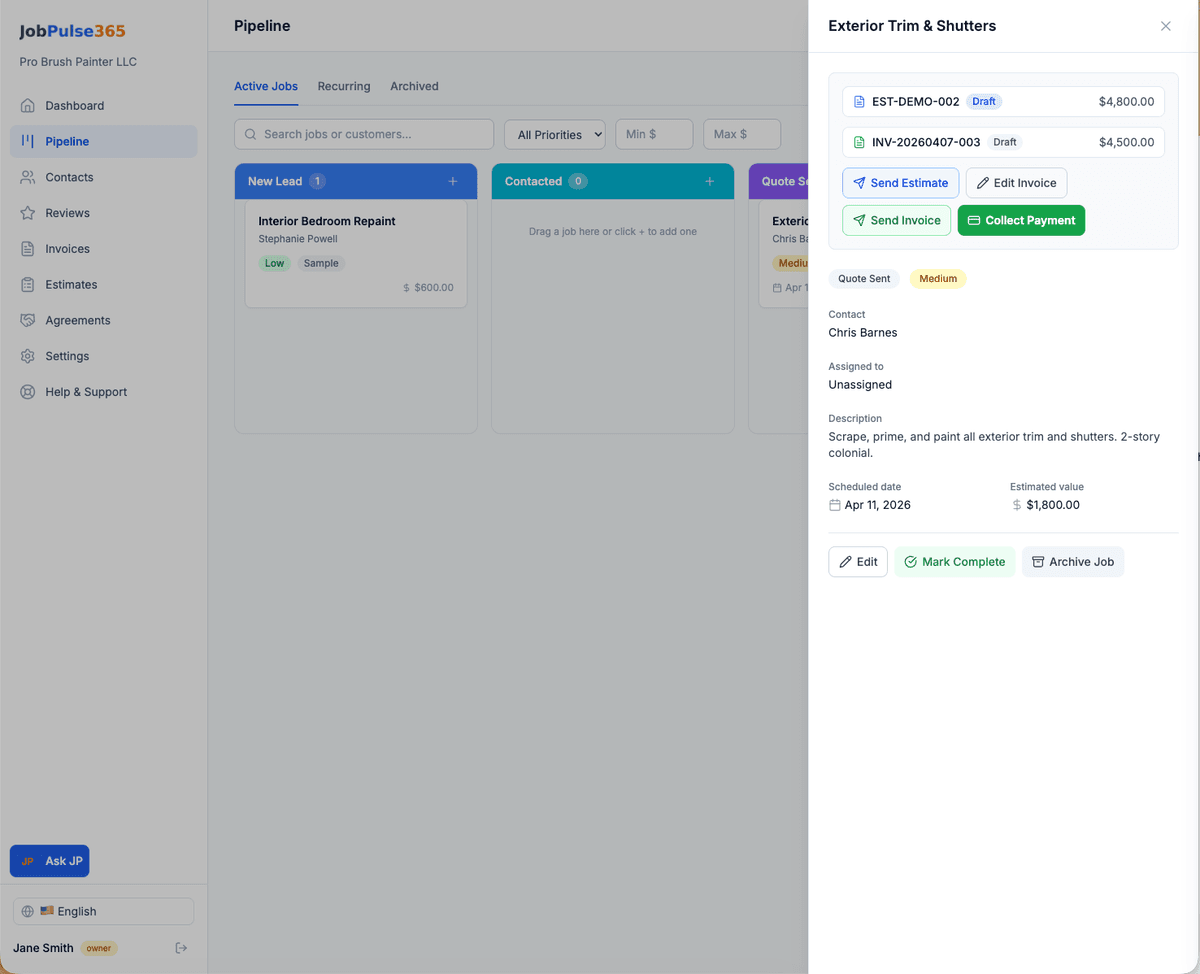
Task: Switch to the Recurring tab
Action: click(x=344, y=86)
